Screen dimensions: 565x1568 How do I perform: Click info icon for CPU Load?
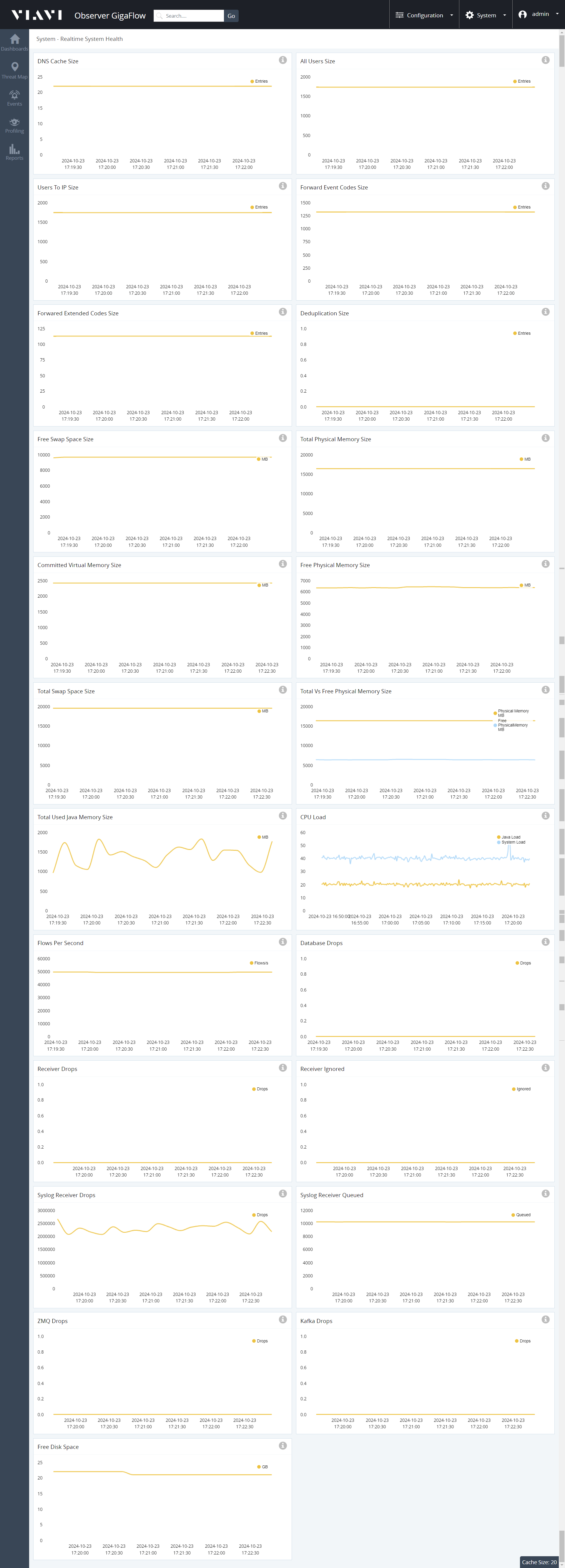(x=546, y=816)
